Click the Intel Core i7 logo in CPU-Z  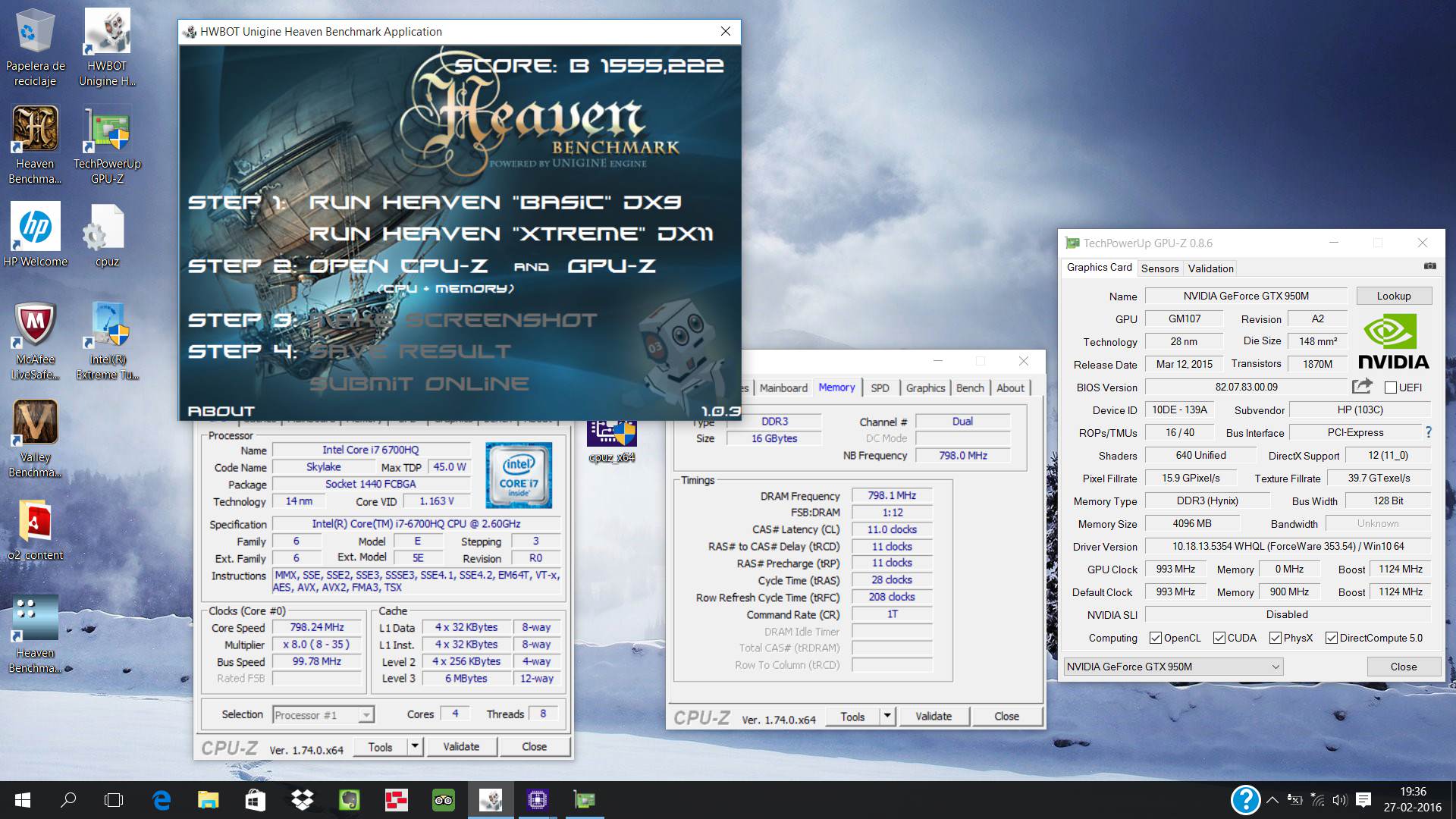click(x=519, y=475)
